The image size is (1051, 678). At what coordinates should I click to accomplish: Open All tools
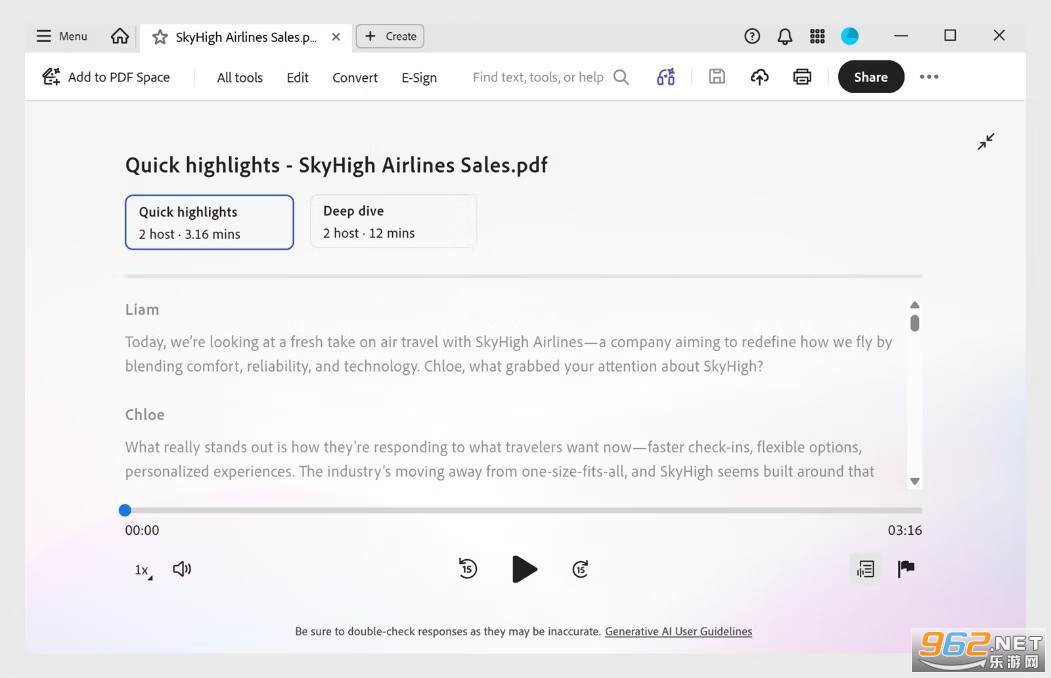pyautogui.click(x=239, y=78)
